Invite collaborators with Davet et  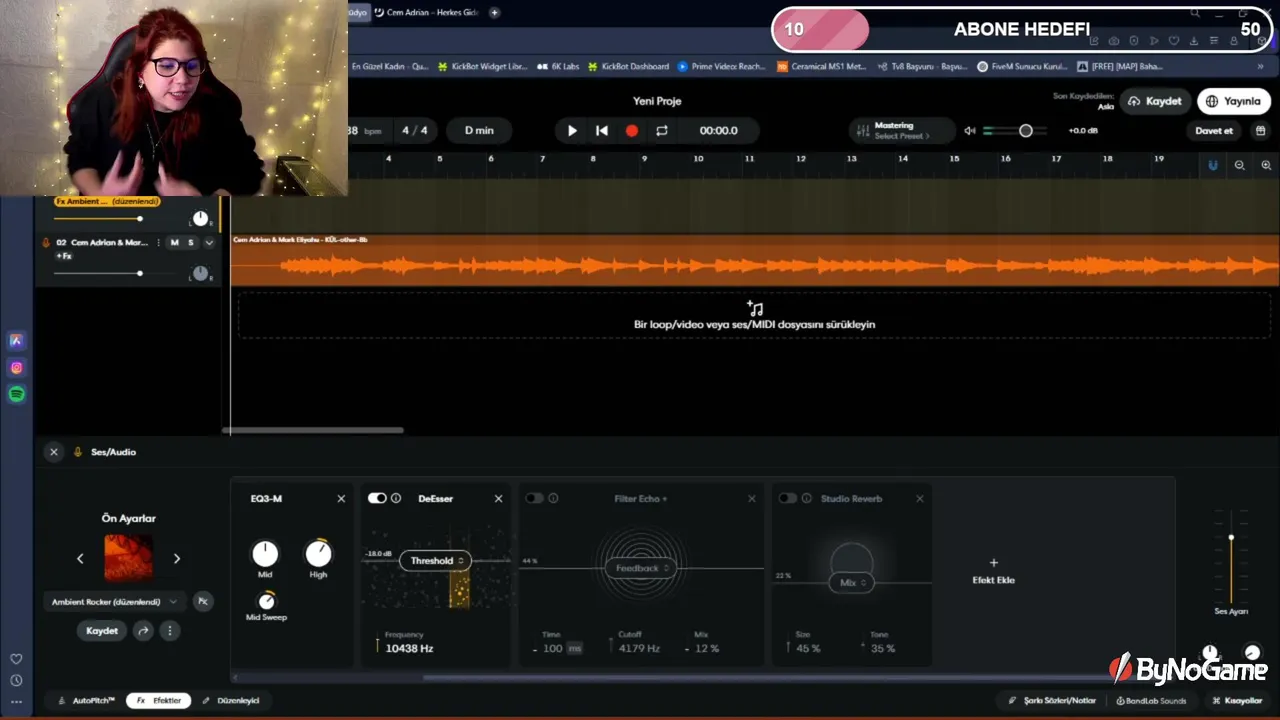tap(1214, 130)
